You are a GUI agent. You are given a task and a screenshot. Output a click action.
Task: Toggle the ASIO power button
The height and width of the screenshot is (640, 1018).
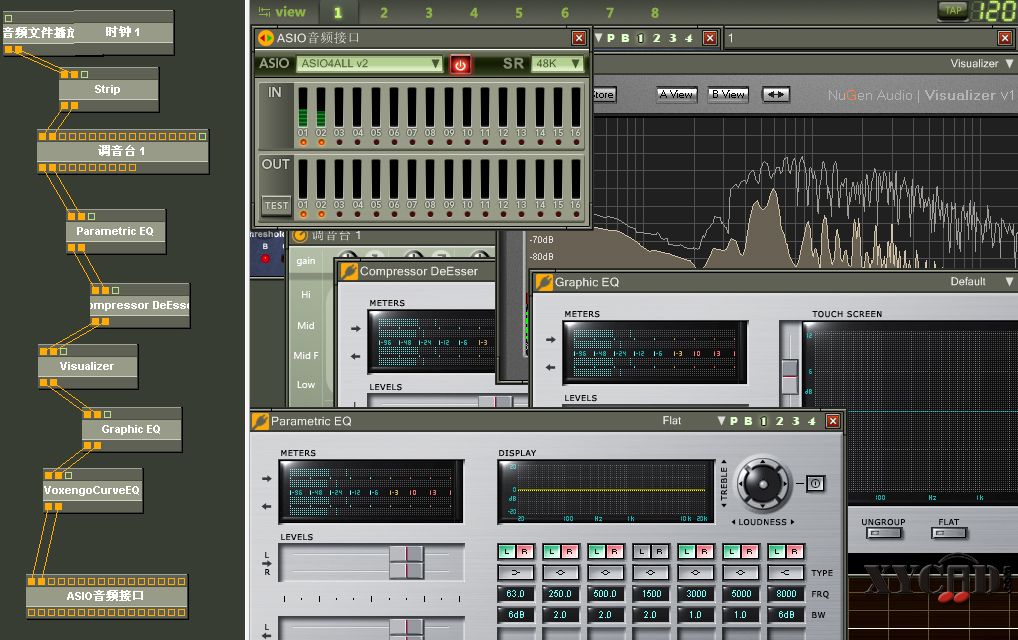pos(460,64)
